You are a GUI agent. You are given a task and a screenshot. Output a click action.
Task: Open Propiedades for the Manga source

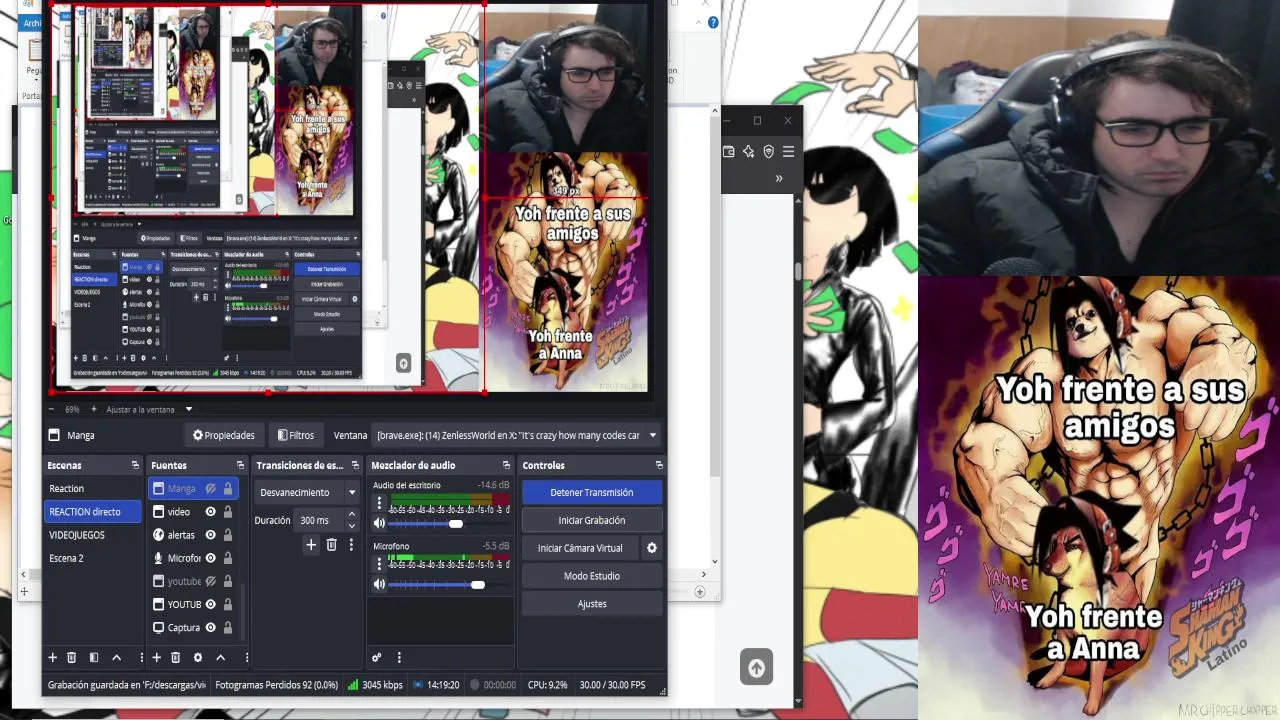[x=224, y=435]
